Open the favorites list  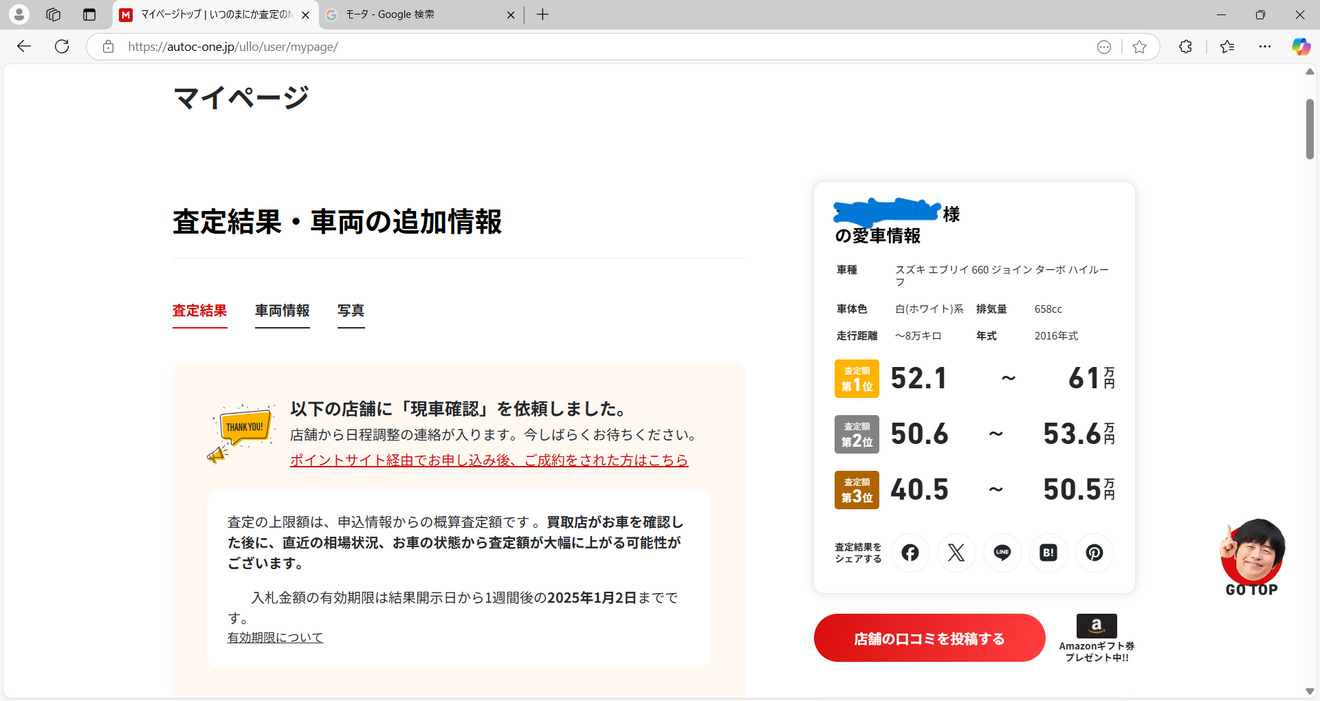tap(1227, 46)
